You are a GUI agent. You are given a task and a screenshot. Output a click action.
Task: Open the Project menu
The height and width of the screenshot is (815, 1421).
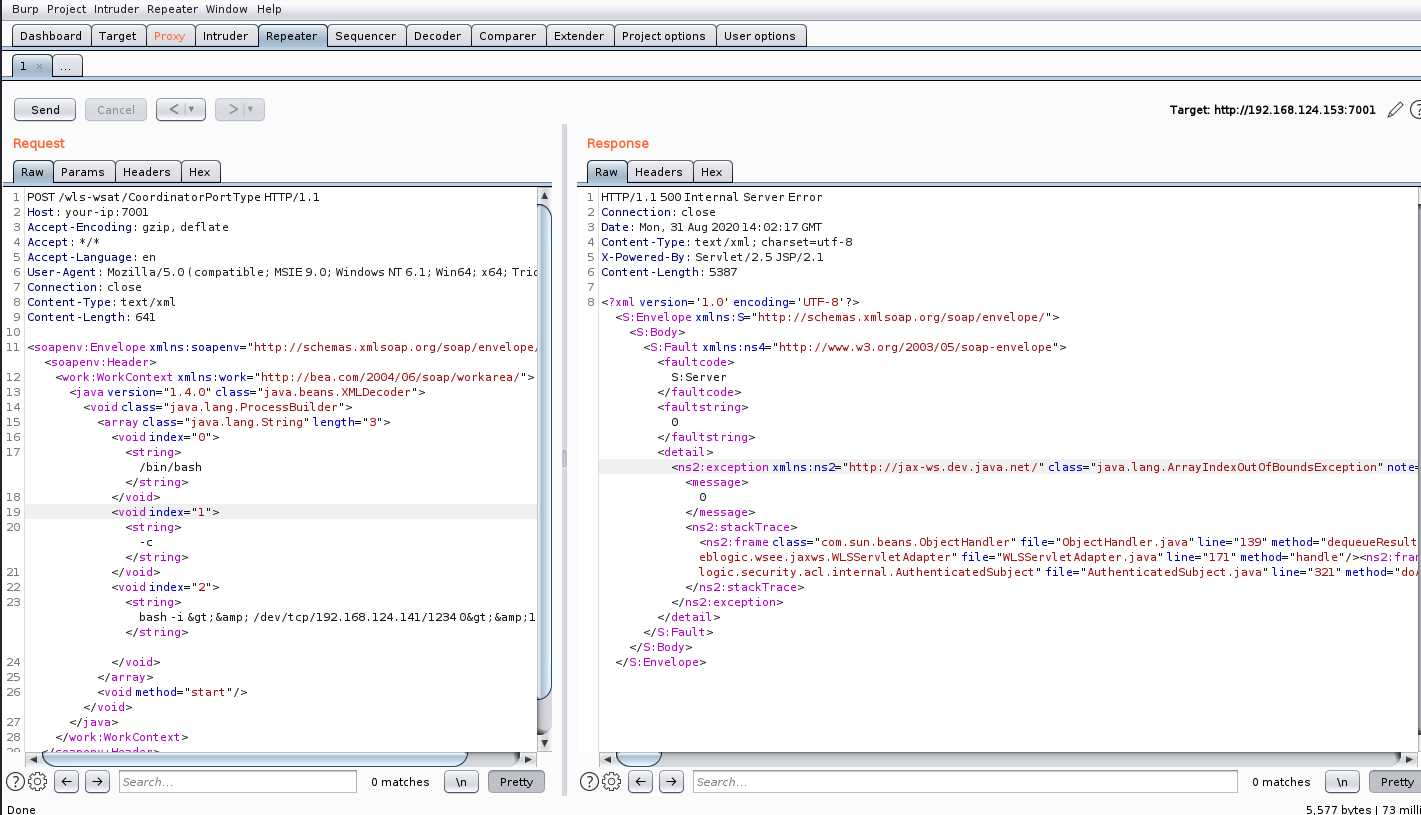[67, 9]
